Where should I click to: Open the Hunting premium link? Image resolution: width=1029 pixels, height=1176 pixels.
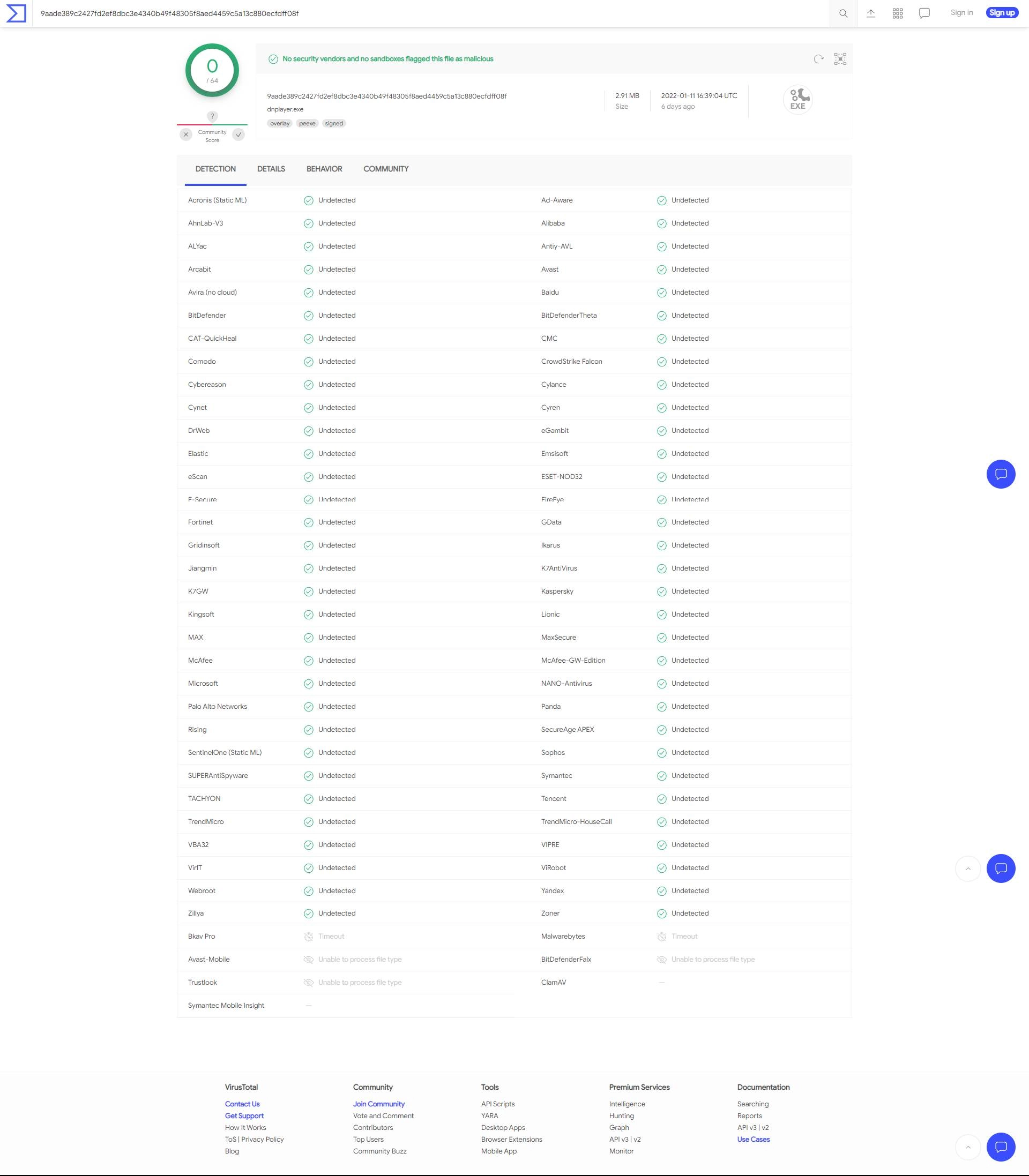[621, 1116]
